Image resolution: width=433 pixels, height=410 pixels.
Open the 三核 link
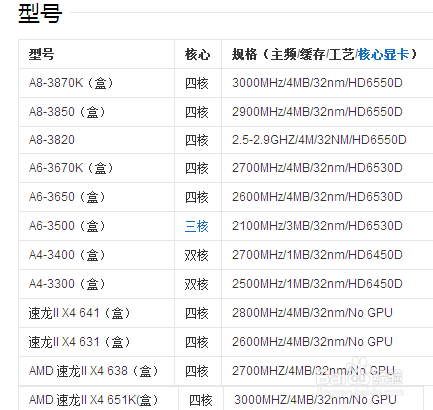197,226
